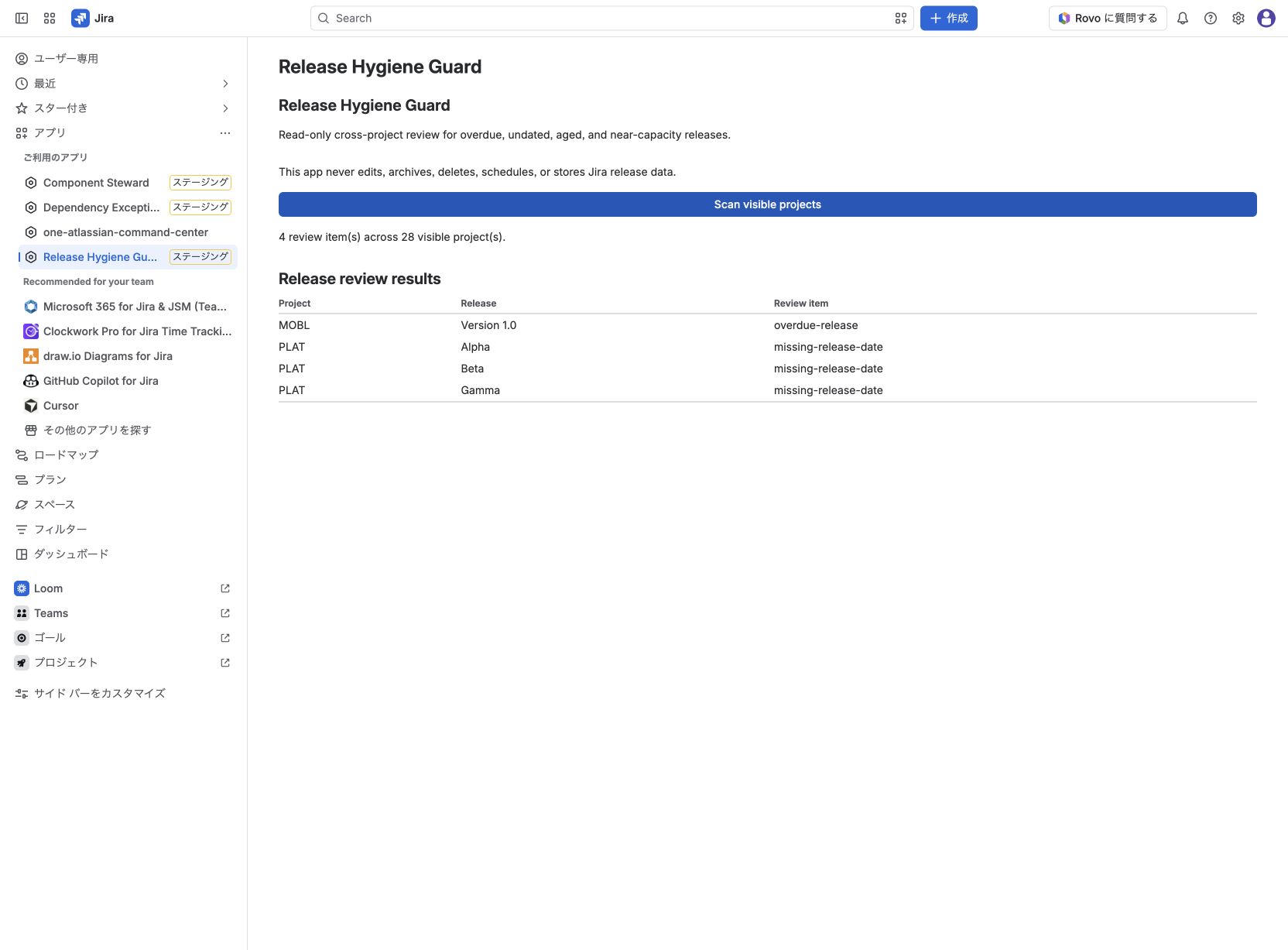Select the Version 1.0 release cell
The image size is (1288, 950).
point(488,325)
